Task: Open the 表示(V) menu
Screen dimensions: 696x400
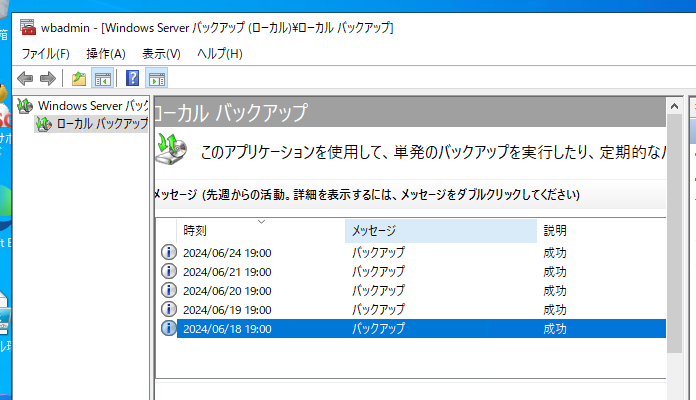Action: coord(161,54)
